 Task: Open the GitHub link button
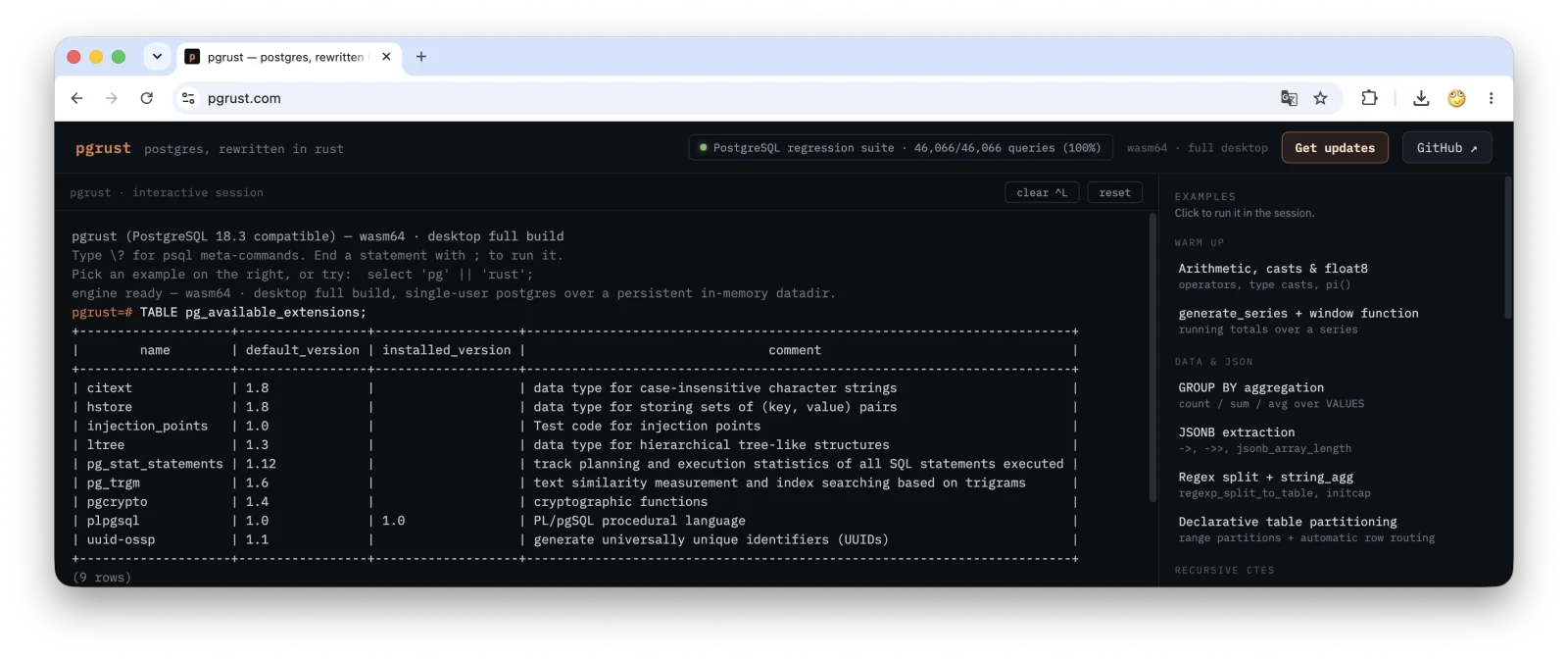point(1446,148)
